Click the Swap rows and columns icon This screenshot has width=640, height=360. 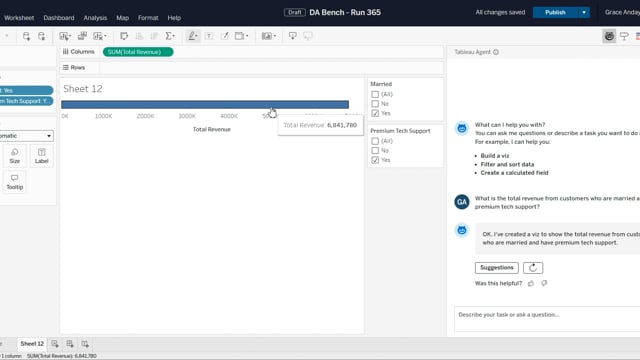124,36
